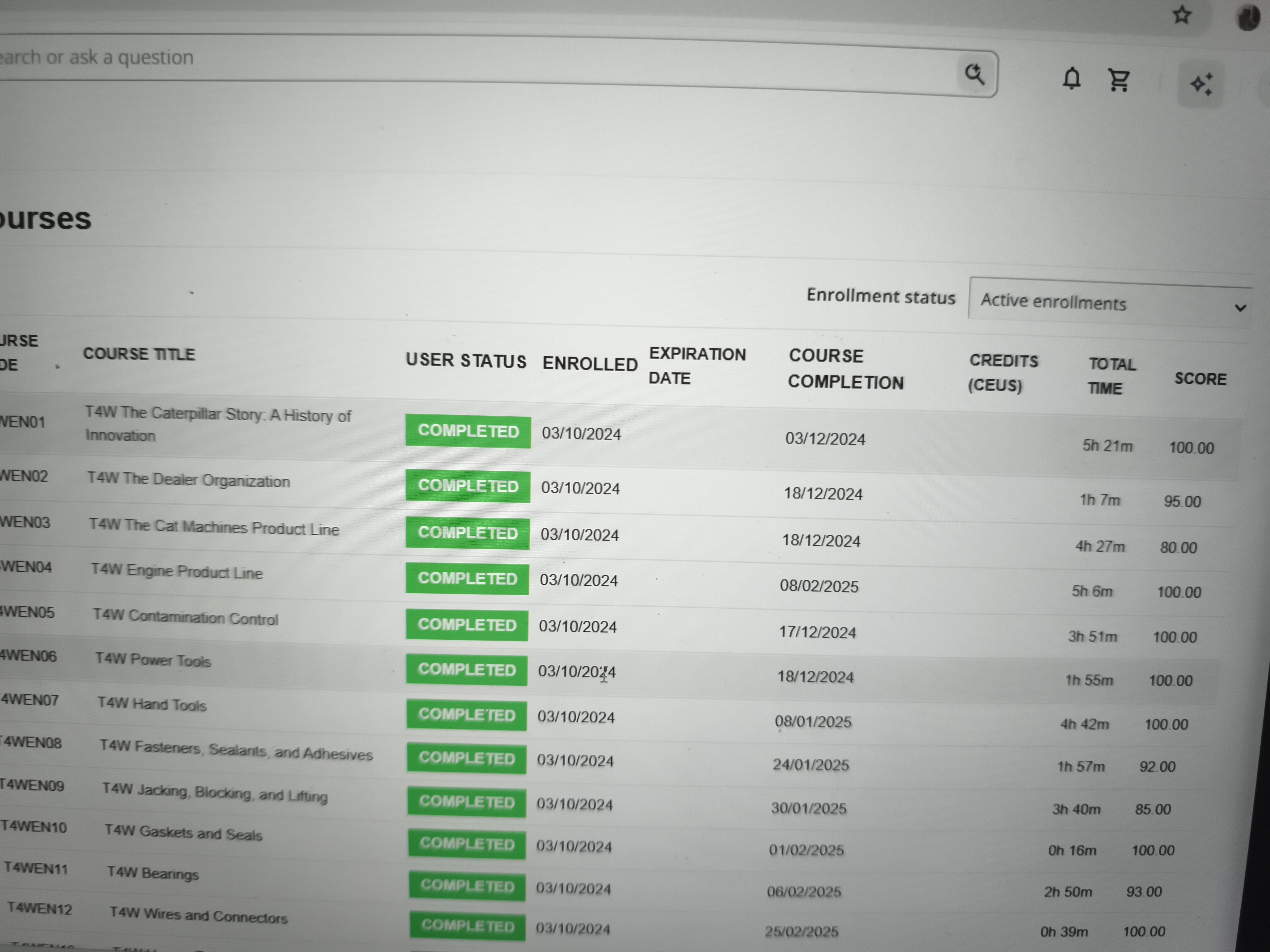1270x952 pixels.
Task: Select score 92.00 for Fasteners course
Action: 1157,767
